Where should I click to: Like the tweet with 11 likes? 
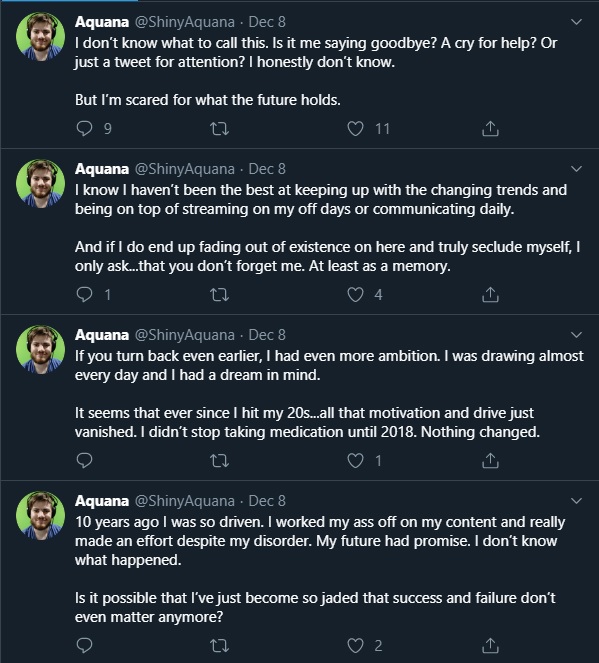[355, 129]
